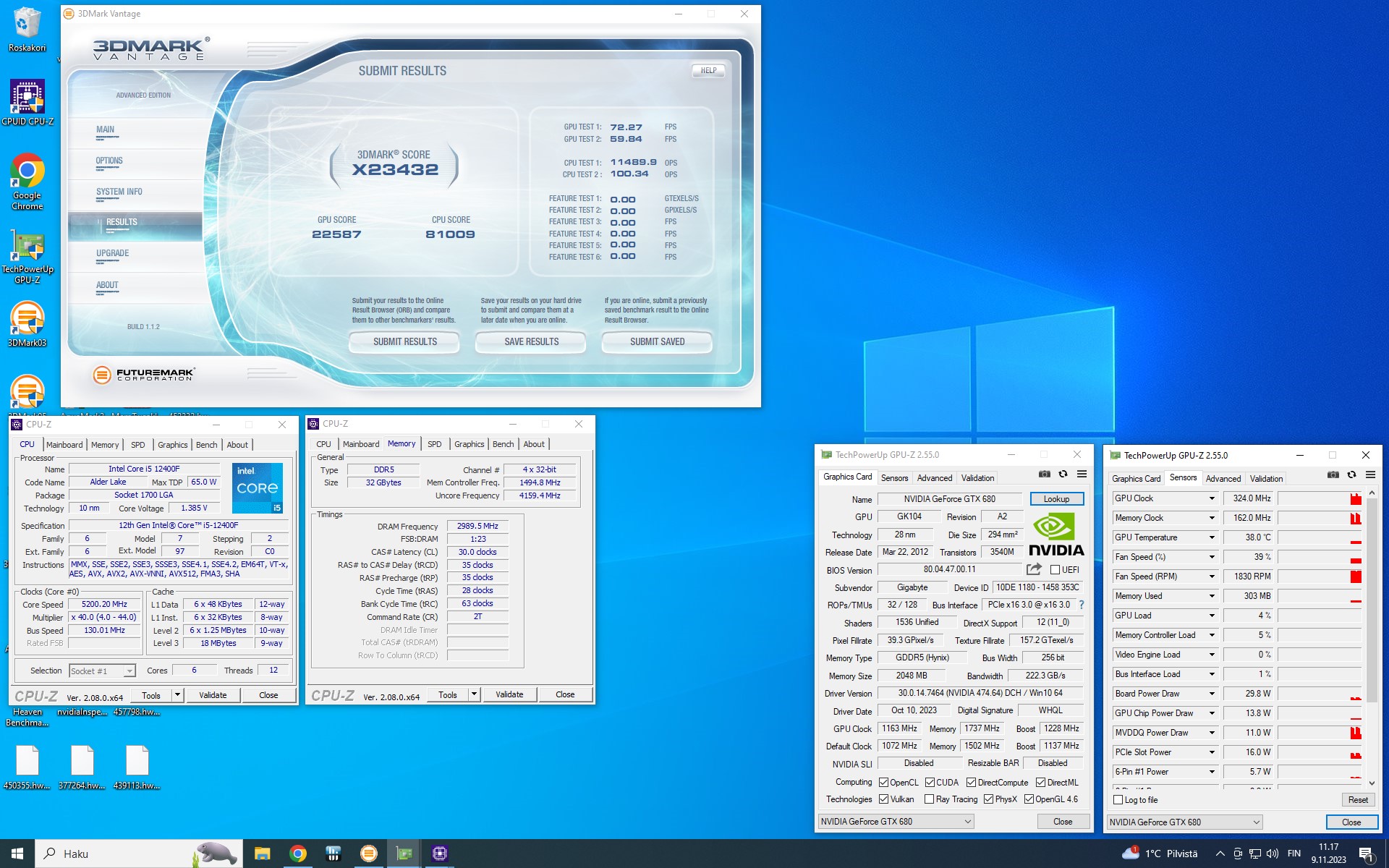This screenshot has width=1389, height=868.
Task: Refresh GPU-Z Graphics Card window
Action: (x=1063, y=475)
